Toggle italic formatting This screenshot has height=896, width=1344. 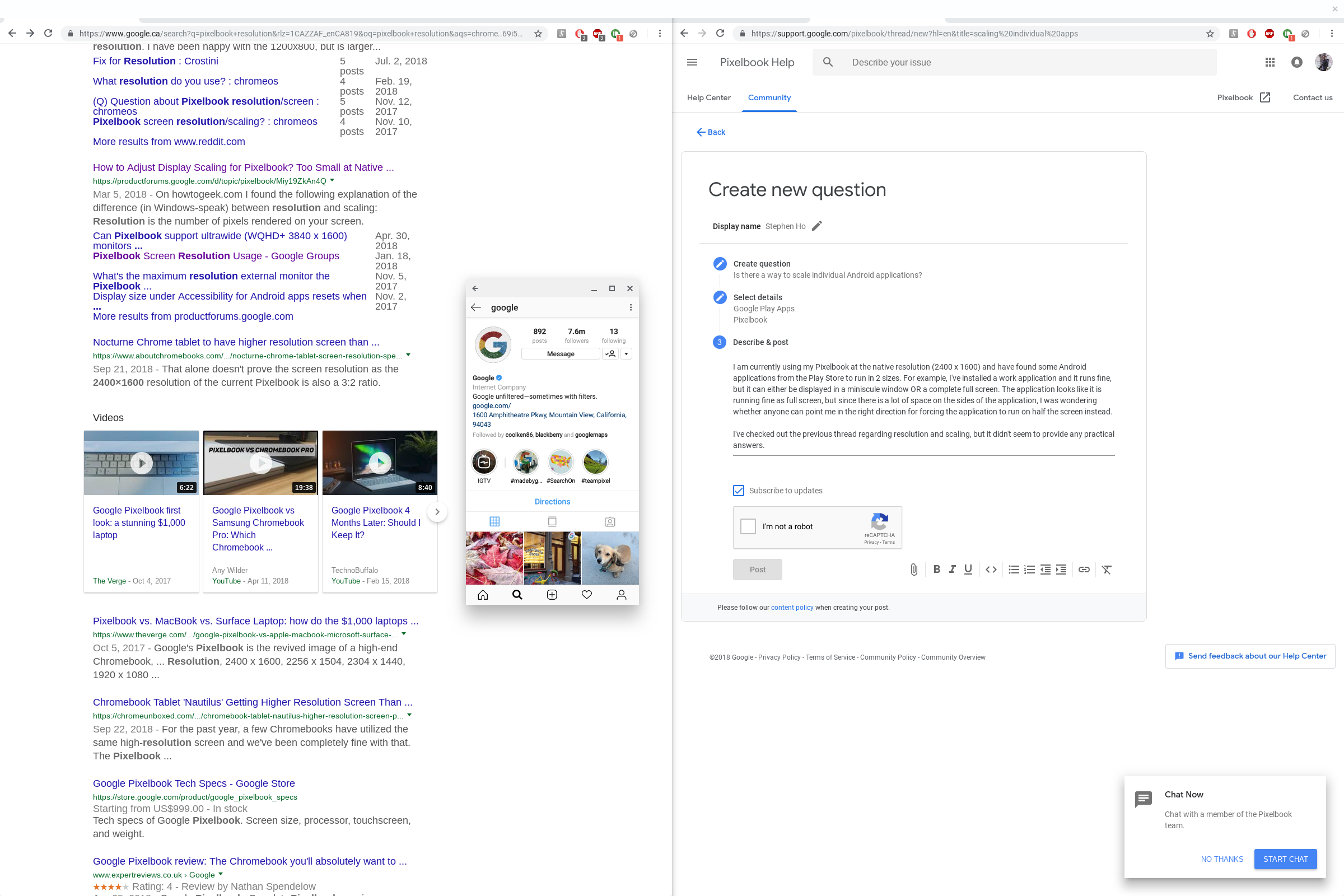click(x=953, y=569)
